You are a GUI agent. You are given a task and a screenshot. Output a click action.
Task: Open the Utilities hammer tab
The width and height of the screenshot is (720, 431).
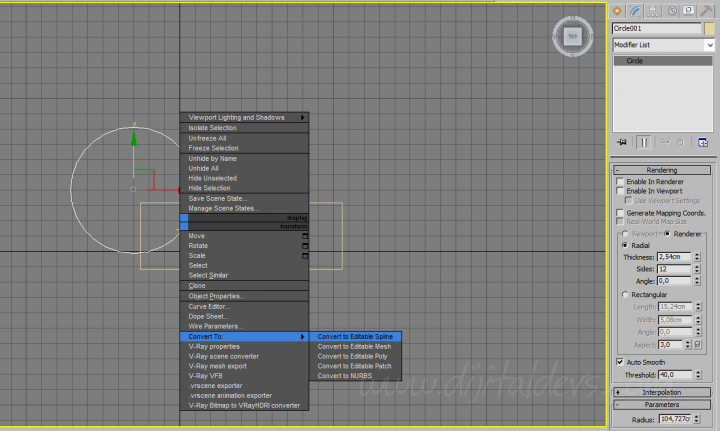click(x=707, y=10)
